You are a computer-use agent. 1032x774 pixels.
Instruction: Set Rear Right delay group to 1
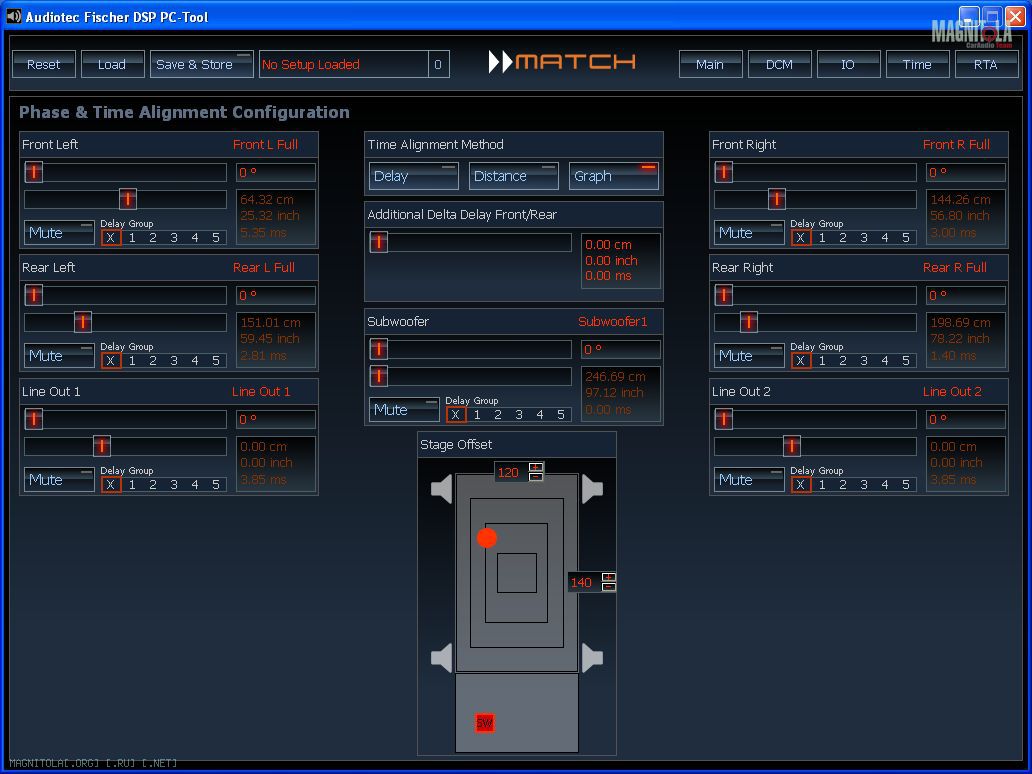(822, 361)
